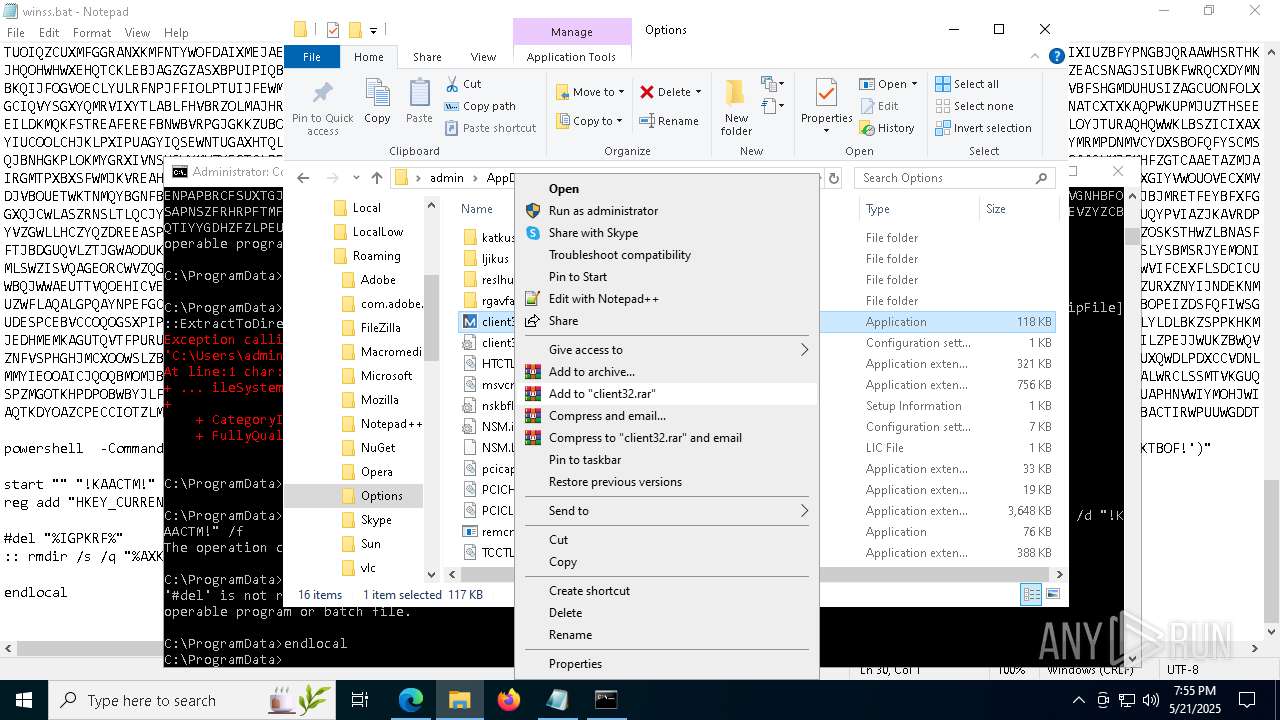Click the Windows Start button
This screenshot has width=1280, height=720.
(24, 700)
